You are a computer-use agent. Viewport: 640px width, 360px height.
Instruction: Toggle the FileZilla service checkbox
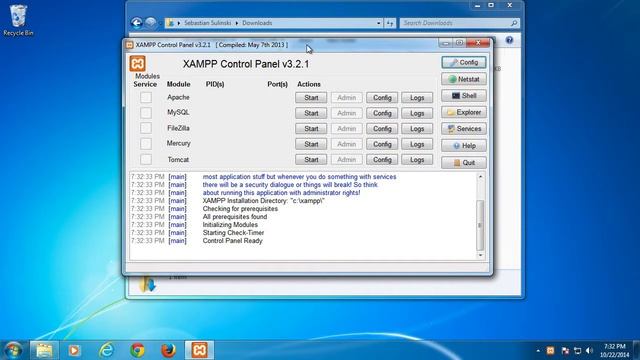[146, 128]
